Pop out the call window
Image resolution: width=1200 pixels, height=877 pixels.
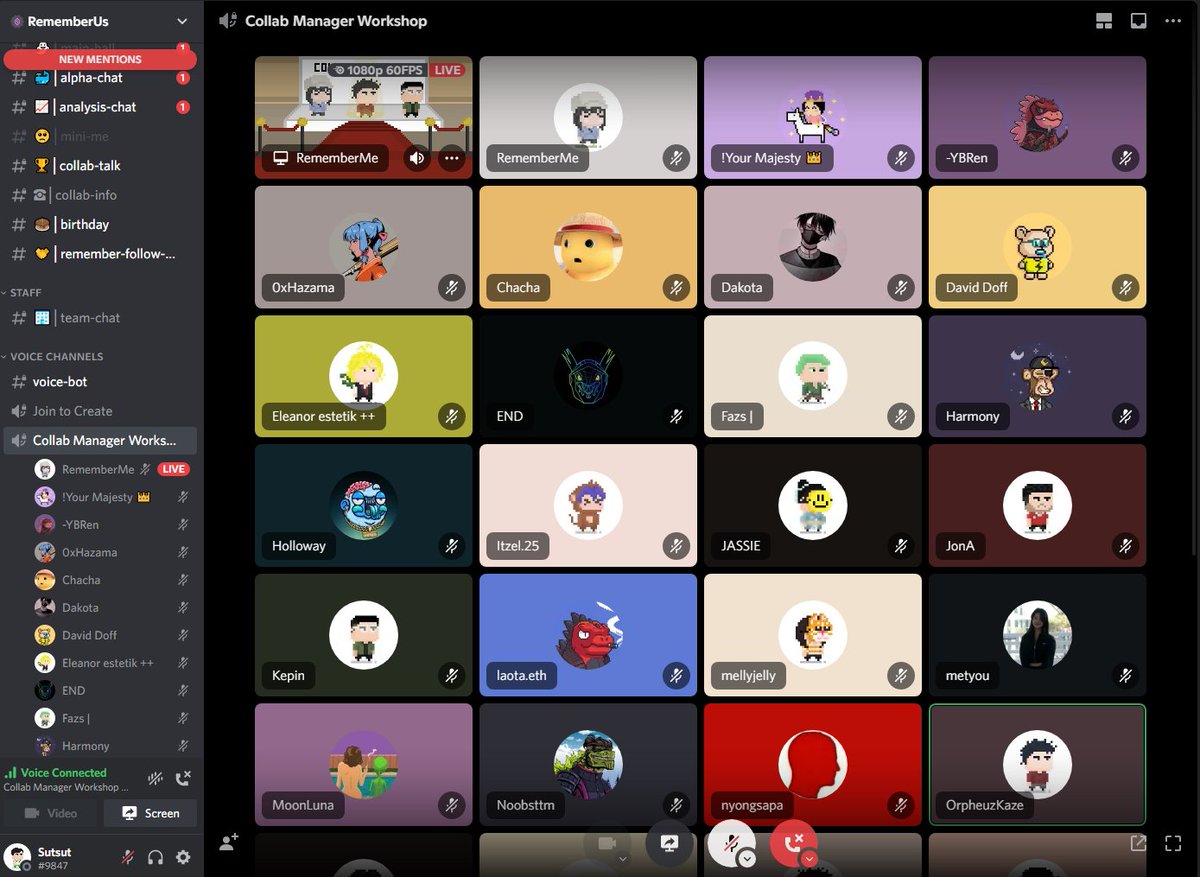pyautogui.click(x=1138, y=843)
